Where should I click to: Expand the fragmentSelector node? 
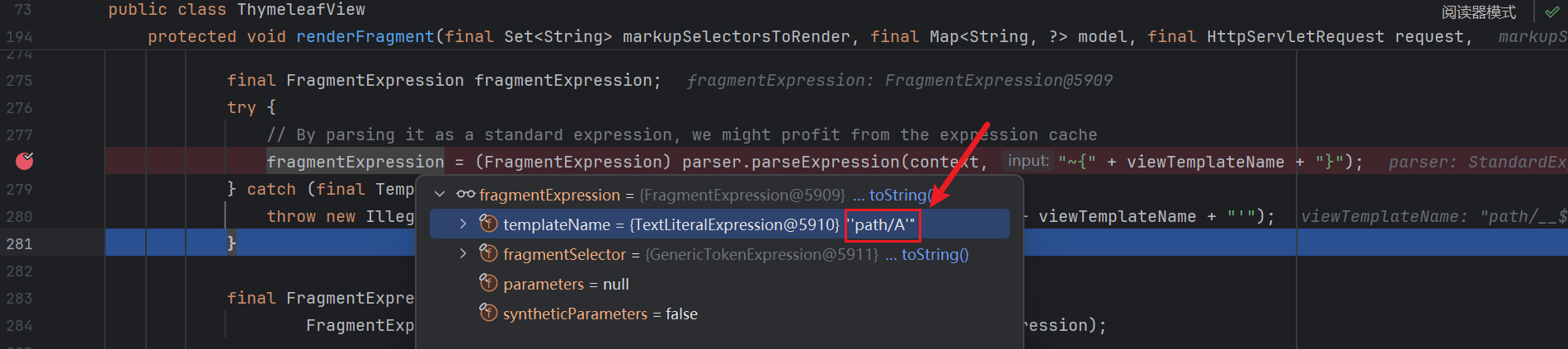pos(463,254)
